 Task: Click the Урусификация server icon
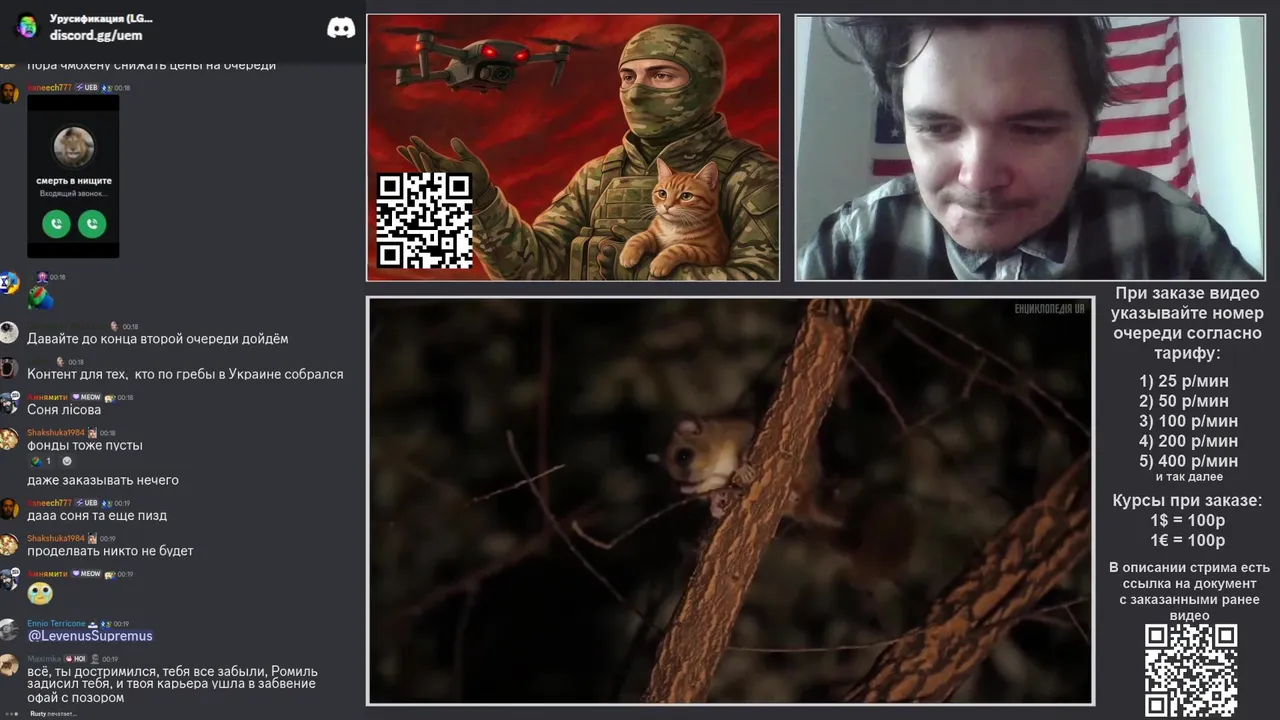tap(27, 26)
